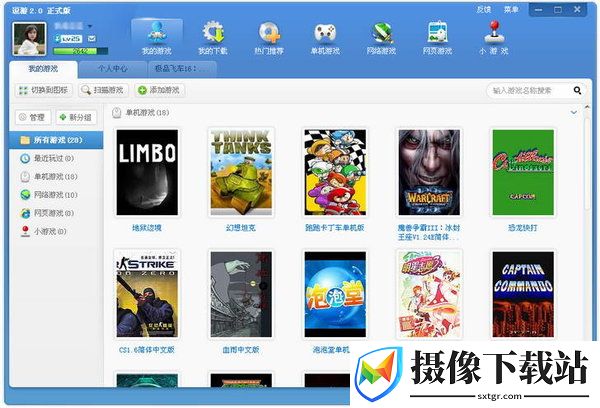
Task: Select 小游戏 (0) in sidebar
Action: point(56,232)
